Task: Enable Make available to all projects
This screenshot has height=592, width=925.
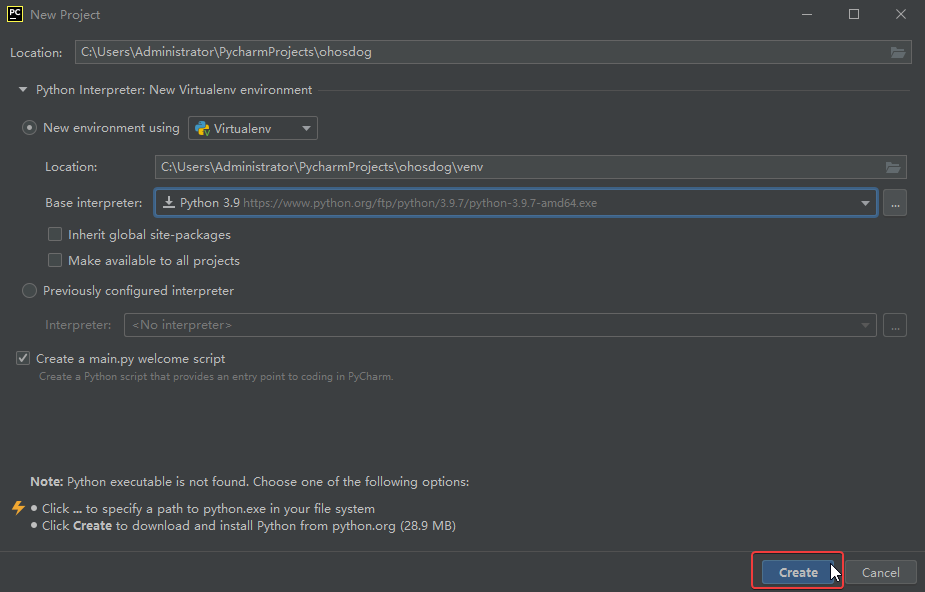Action: (55, 260)
